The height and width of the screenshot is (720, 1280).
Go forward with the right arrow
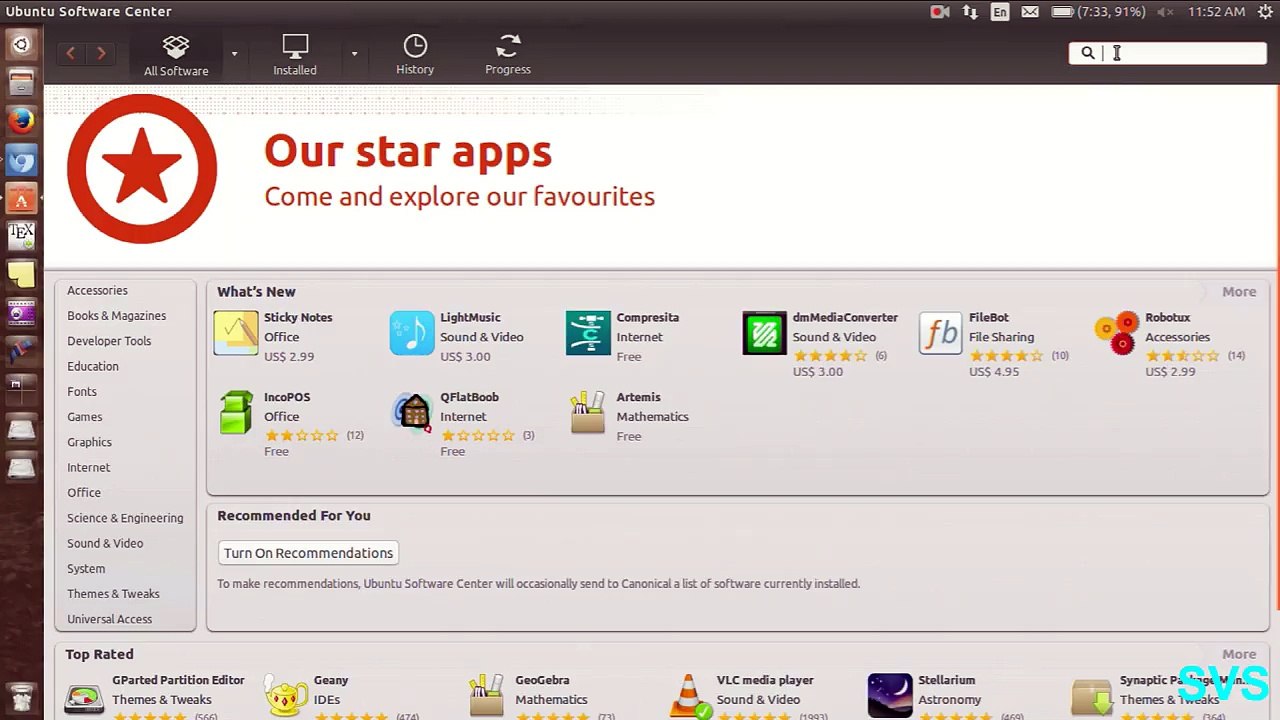[x=101, y=53]
